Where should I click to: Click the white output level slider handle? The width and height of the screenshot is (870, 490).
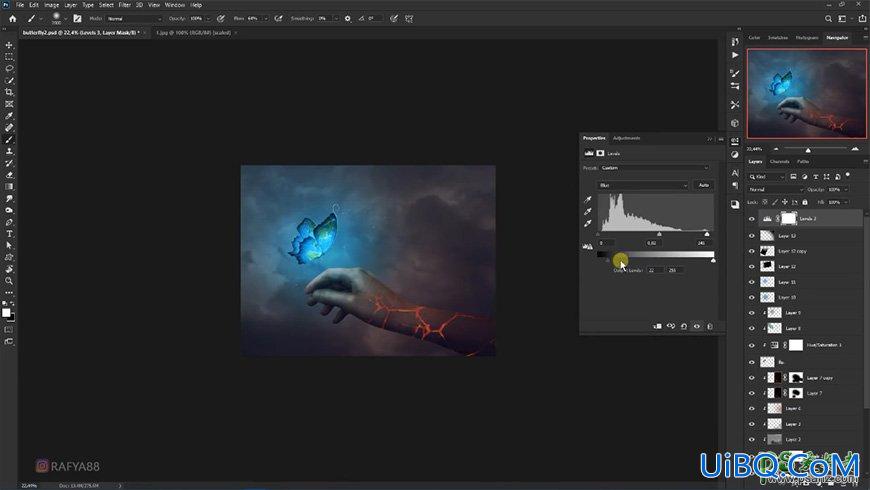pos(713,260)
